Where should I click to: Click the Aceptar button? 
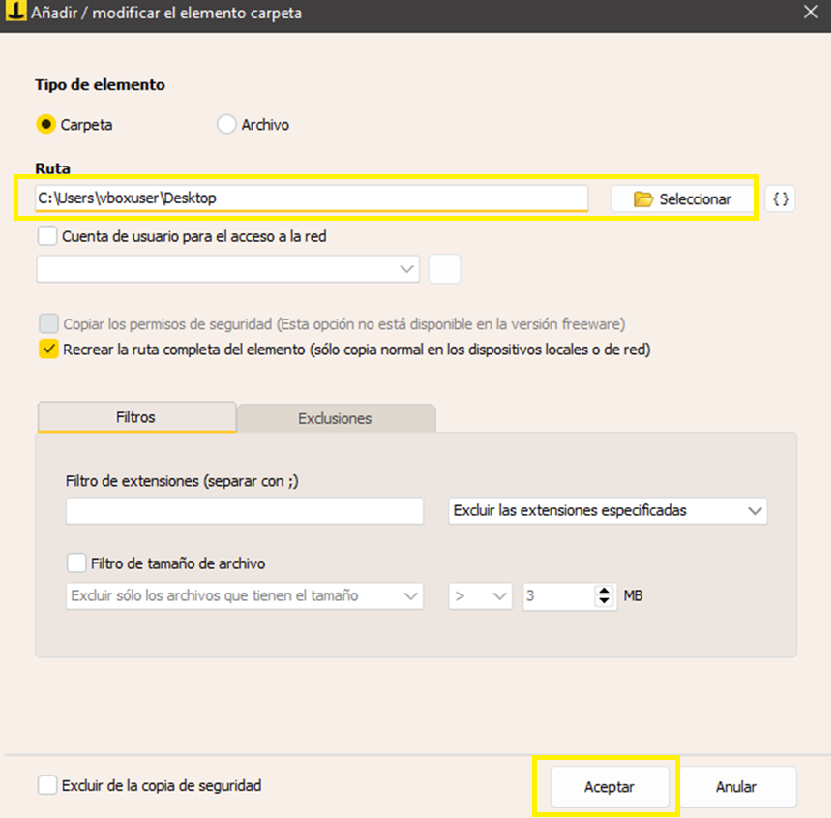coord(609,787)
